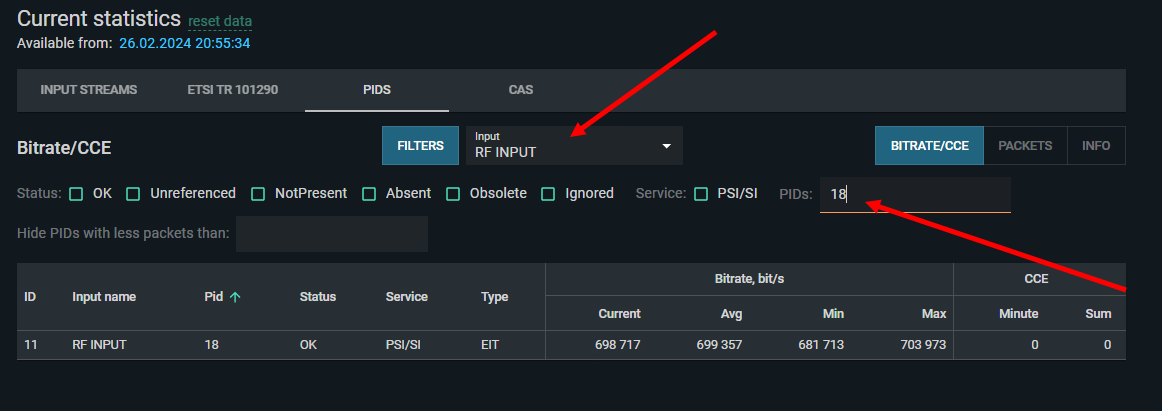Select the Bitrate/CCE view button
The width and height of the screenshot is (1162, 411).
pyautogui.click(x=929, y=146)
